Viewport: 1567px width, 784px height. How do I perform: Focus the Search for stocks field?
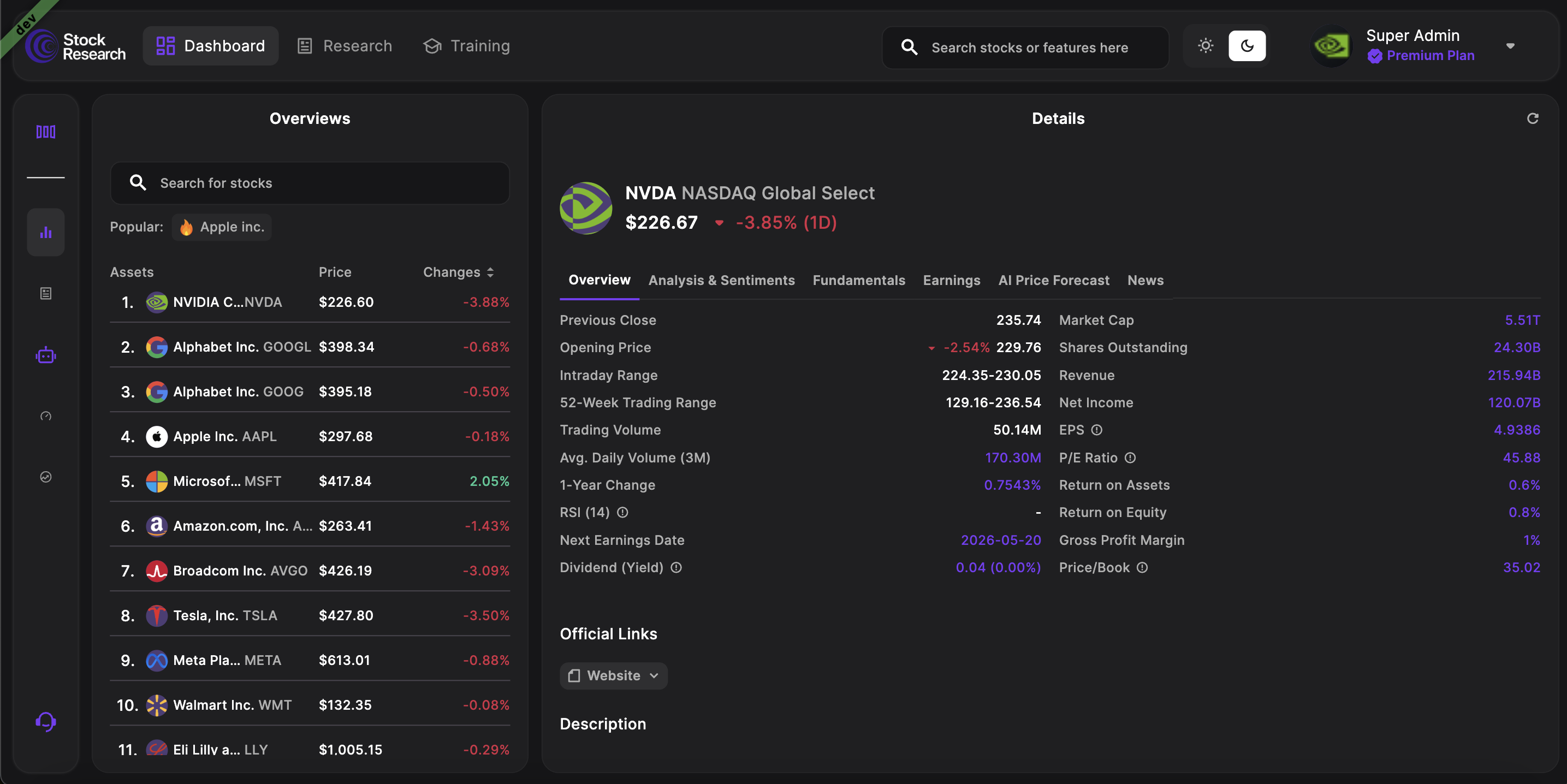click(x=310, y=183)
